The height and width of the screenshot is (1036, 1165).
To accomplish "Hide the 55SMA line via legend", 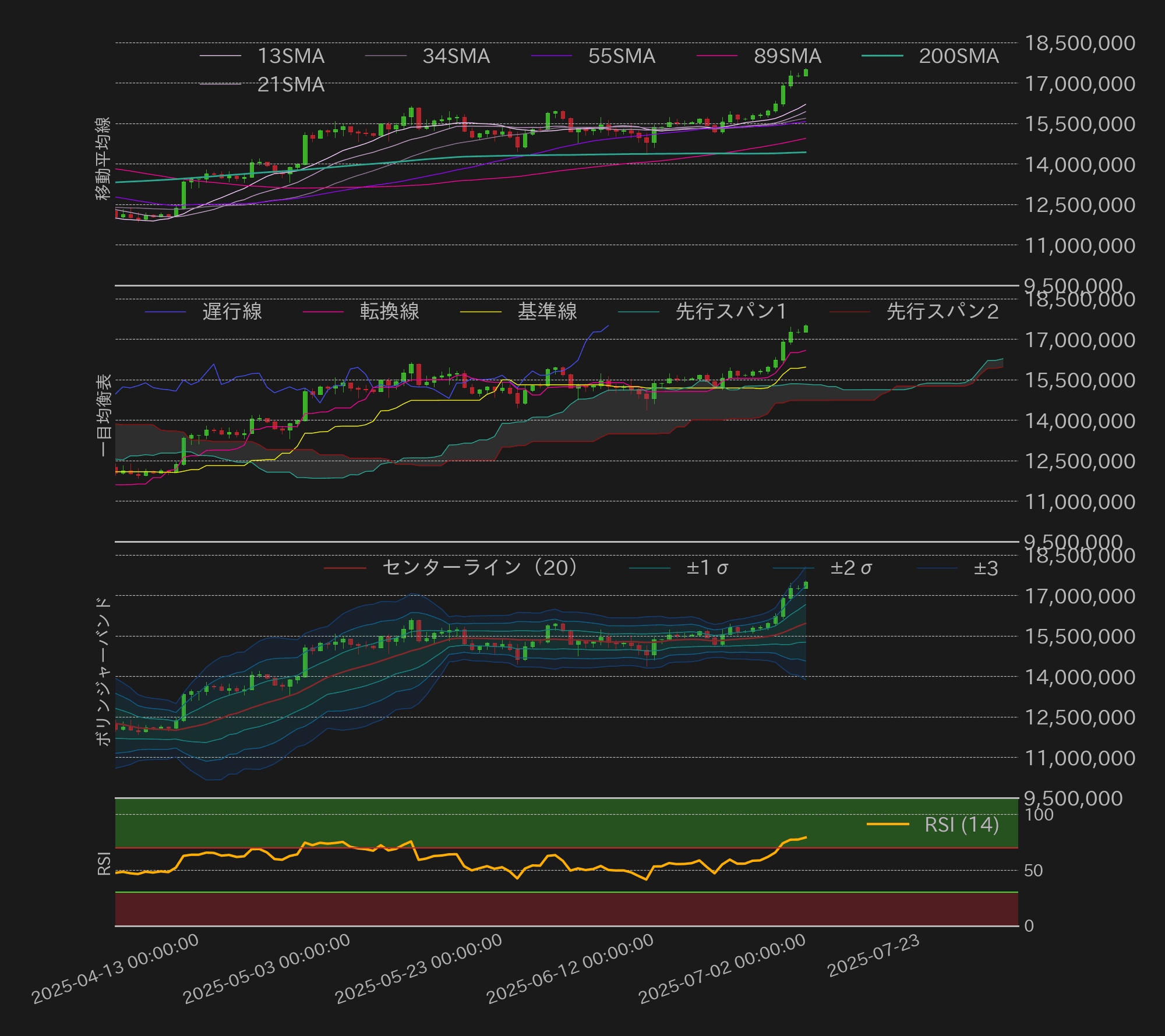I will point(621,56).
